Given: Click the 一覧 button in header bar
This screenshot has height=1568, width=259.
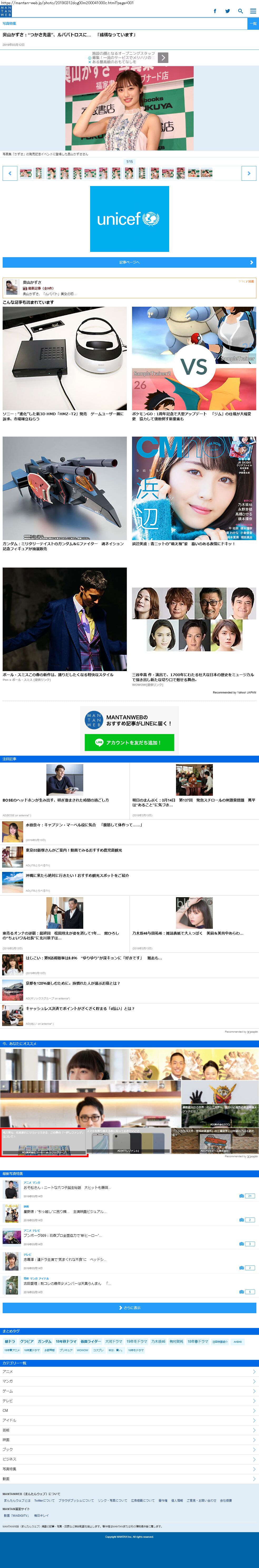Looking at the screenshot, I should pos(253,24).
